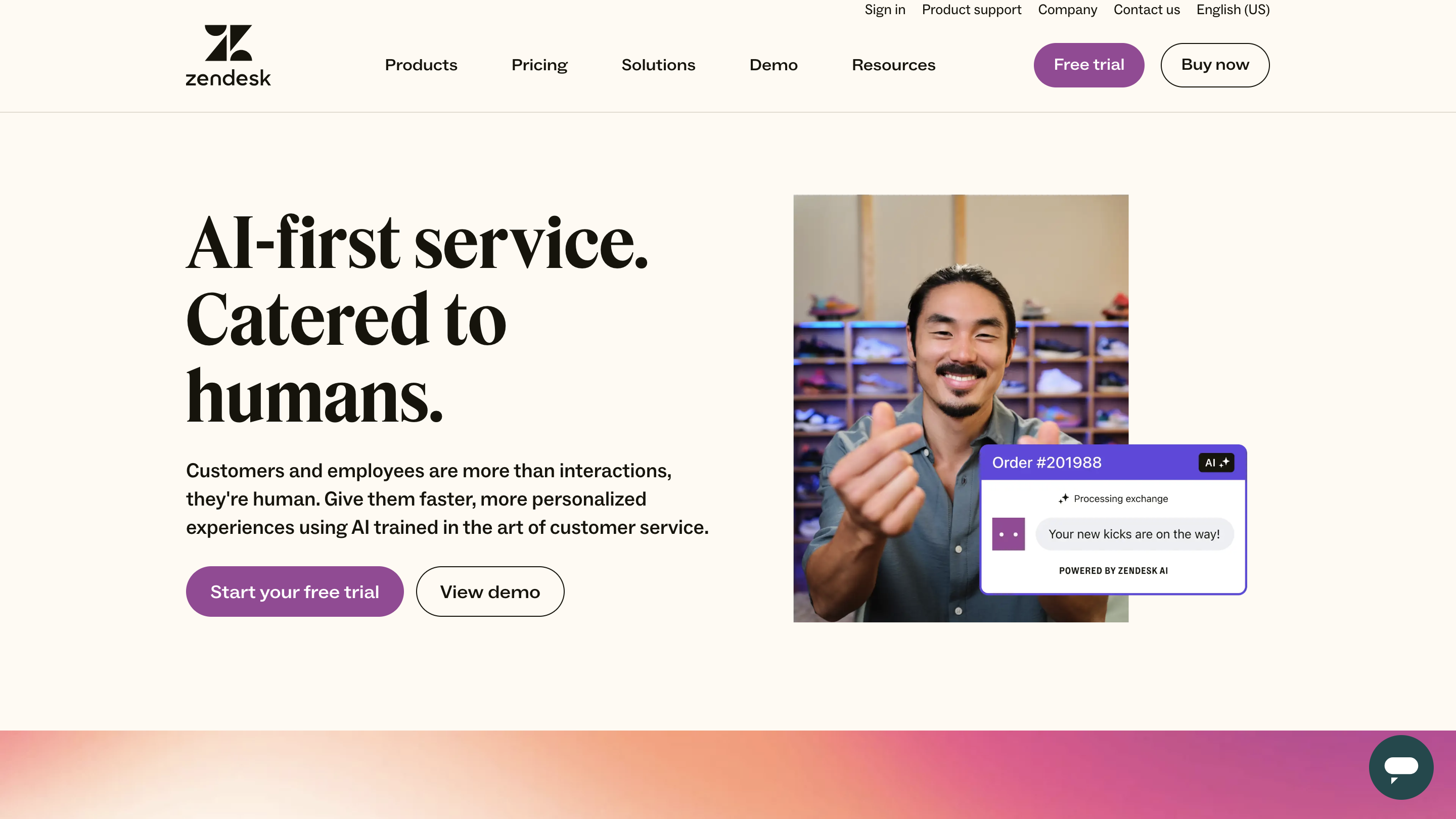Viewport: 1456px width, 819px height.
Task: Click the Zendesk logo
Action: tap(228, 56)
